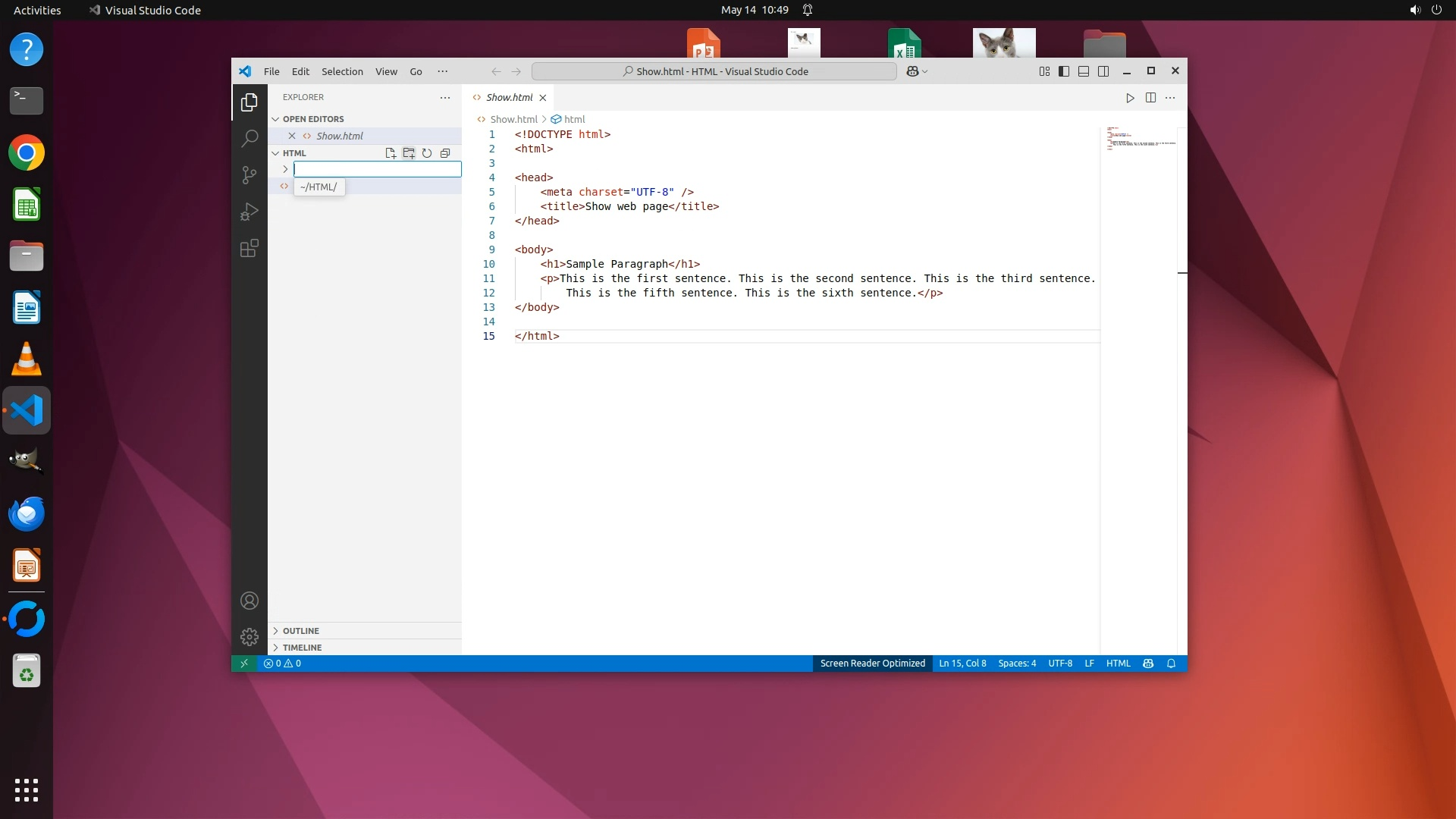The image size is (1456, 819).
Task: Click the New File icon in explorer
Action: 391,153
